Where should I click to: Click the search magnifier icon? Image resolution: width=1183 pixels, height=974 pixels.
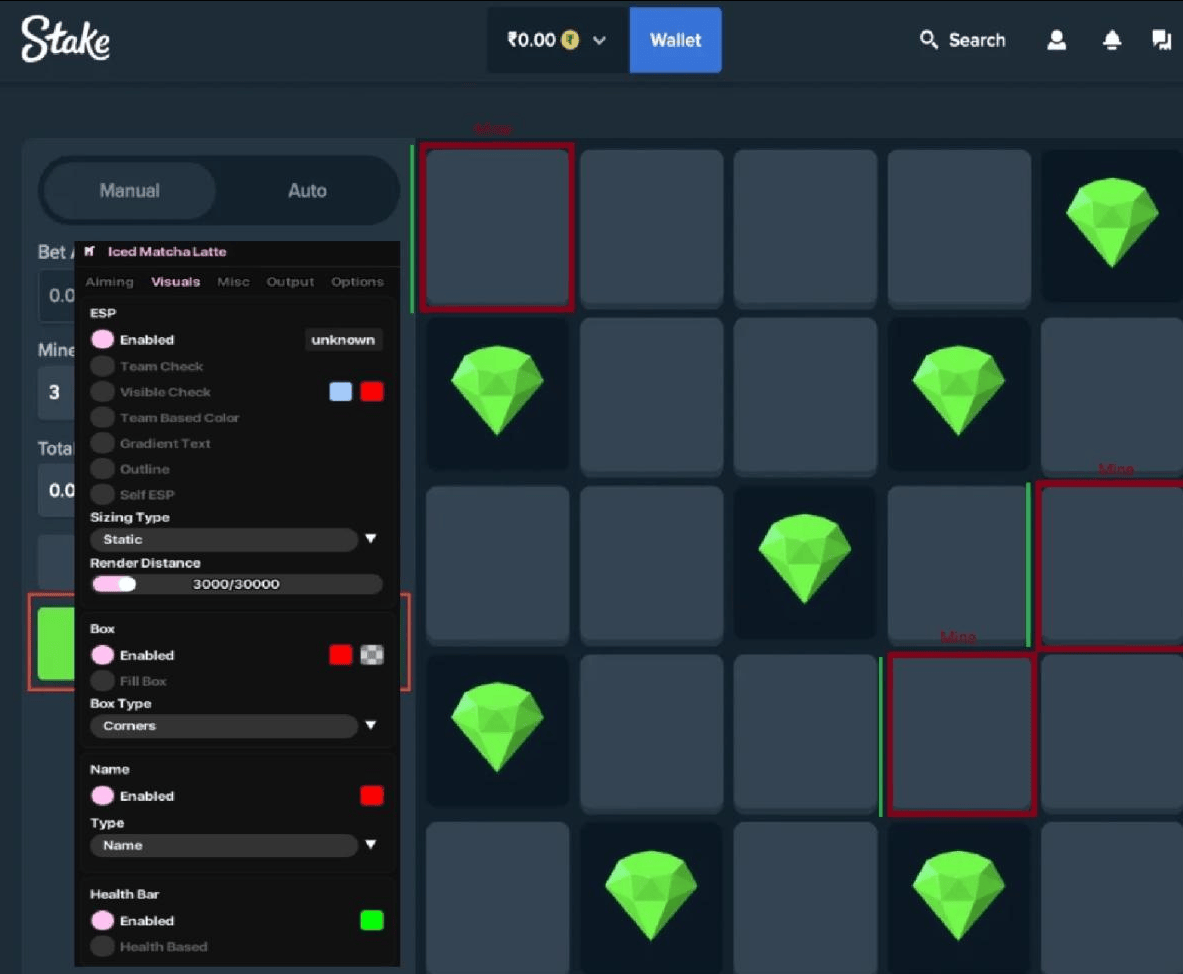tap(929, 39)
